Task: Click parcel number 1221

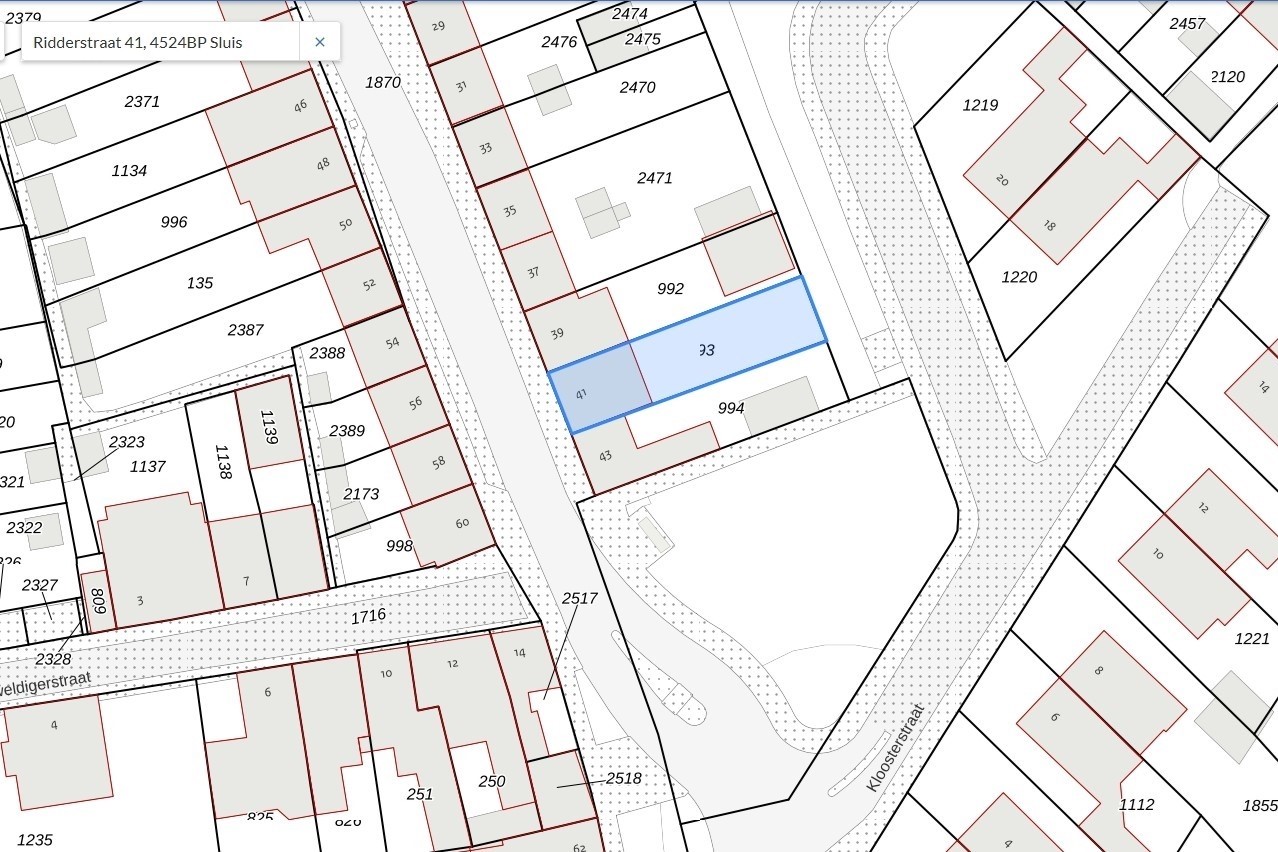Action: click(x=1252, y=639)
